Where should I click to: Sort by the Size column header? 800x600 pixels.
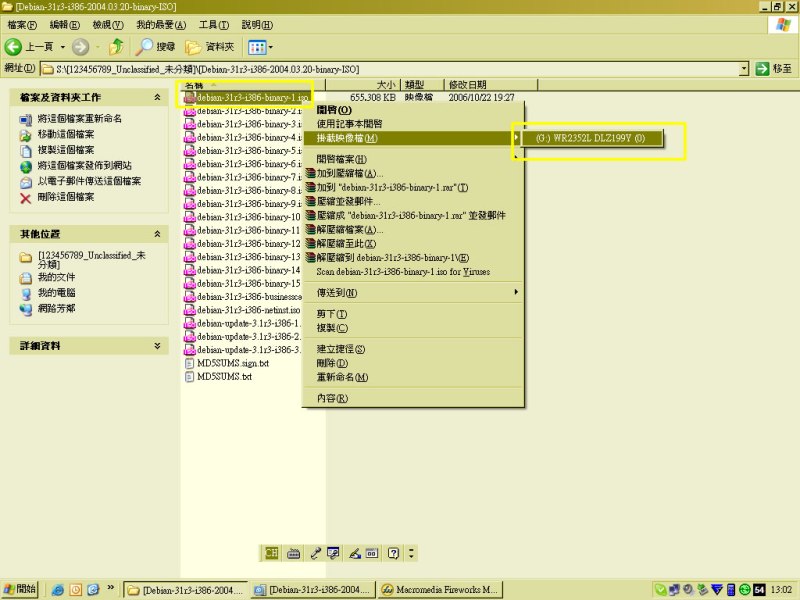(x=364, y=85)
